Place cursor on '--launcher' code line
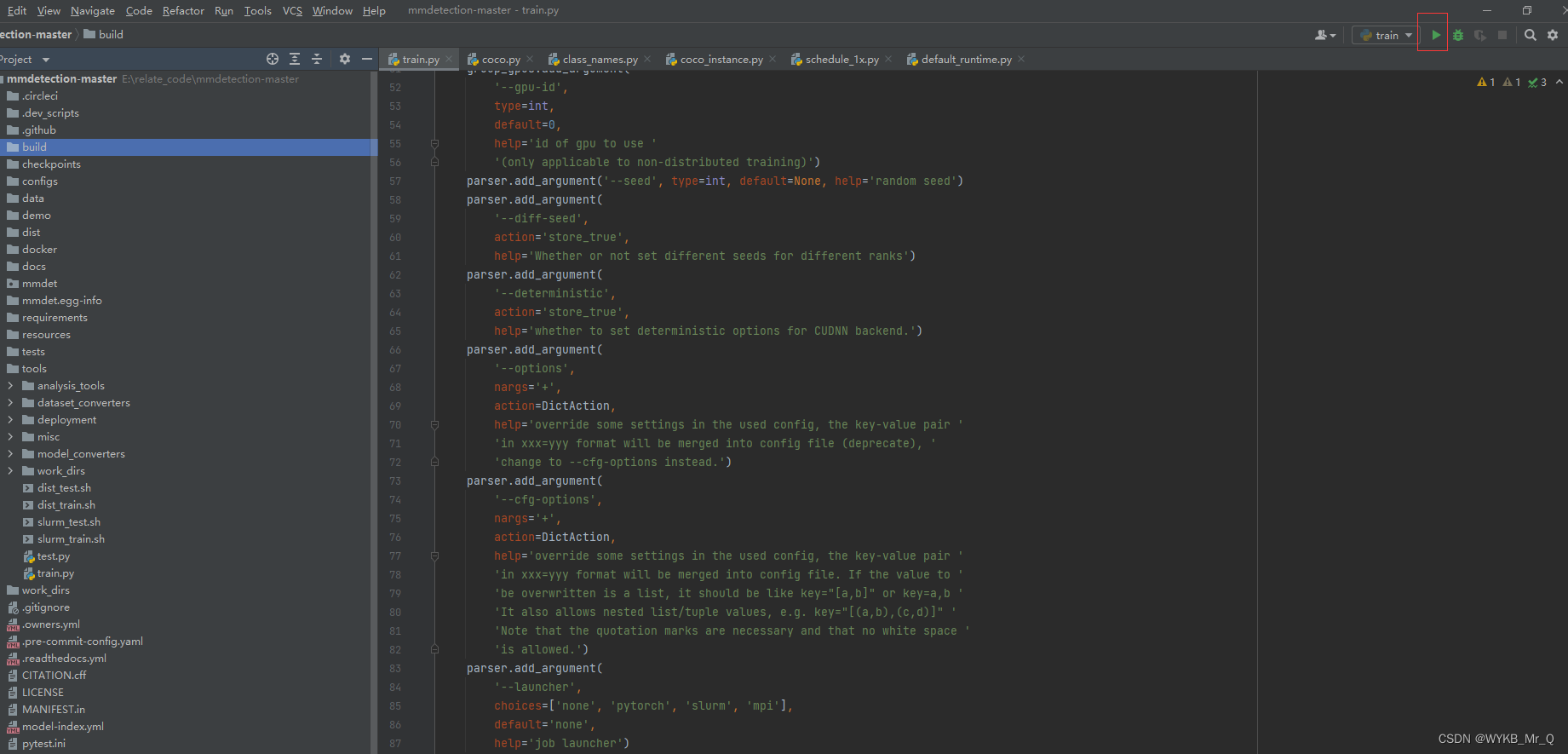This screenshot has width=1568, height=754. click(x=537, y=688)
